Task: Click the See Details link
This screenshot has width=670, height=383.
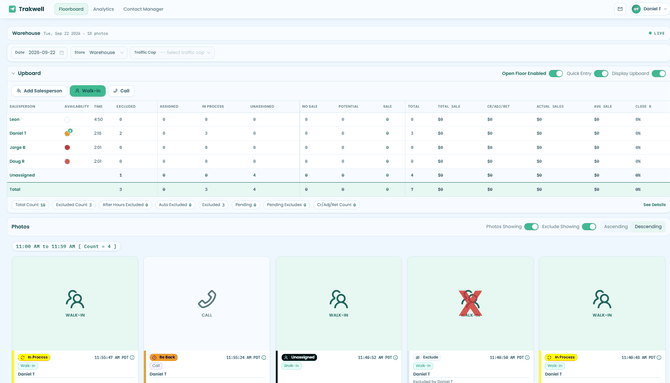Action: pyautogui.click(x=654, y=205)
